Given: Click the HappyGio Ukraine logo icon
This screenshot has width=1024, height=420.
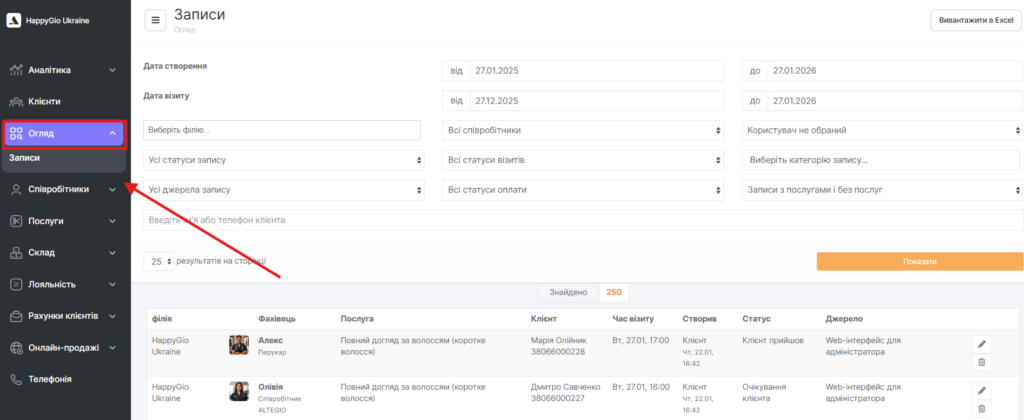Looking at the screenshot, I should point(14,20).
